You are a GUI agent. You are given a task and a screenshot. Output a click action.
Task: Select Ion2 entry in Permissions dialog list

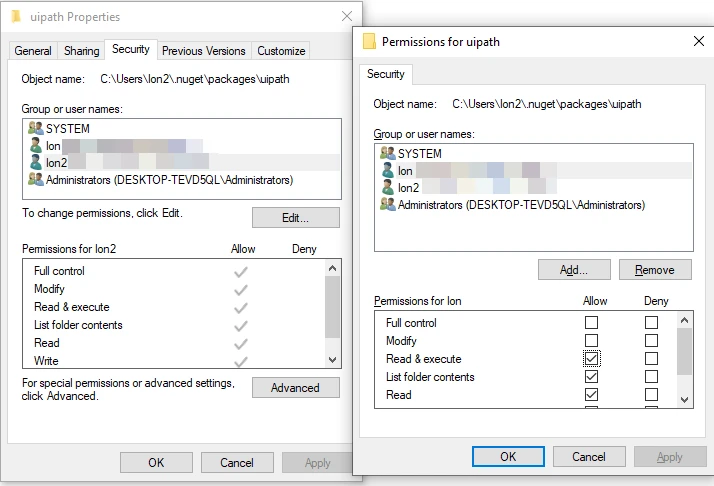(534, 188)
